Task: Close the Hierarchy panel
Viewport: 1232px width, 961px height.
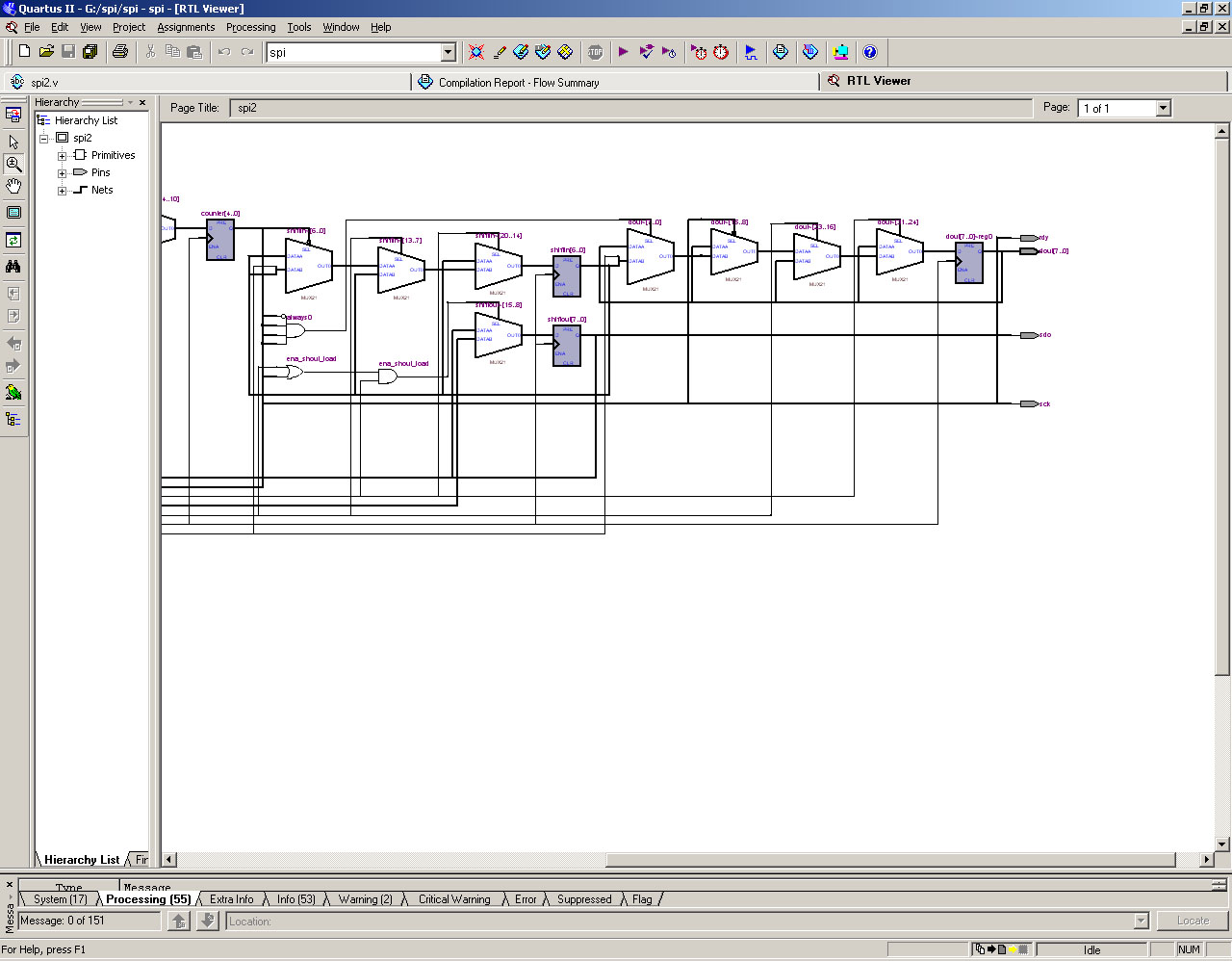Action: [x=142, y=102]
